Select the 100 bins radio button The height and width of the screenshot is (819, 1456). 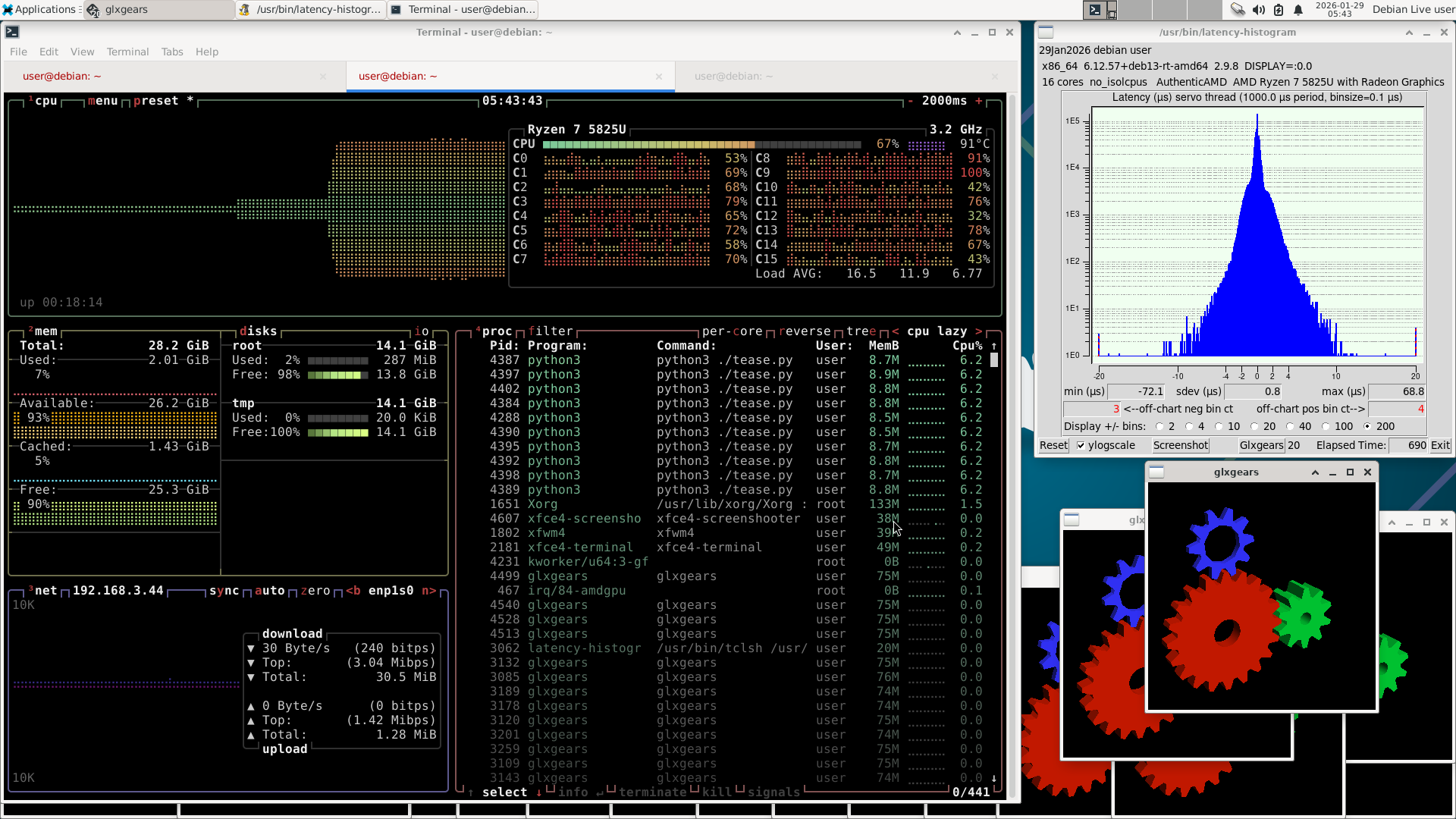click(x=1325, y=427)
